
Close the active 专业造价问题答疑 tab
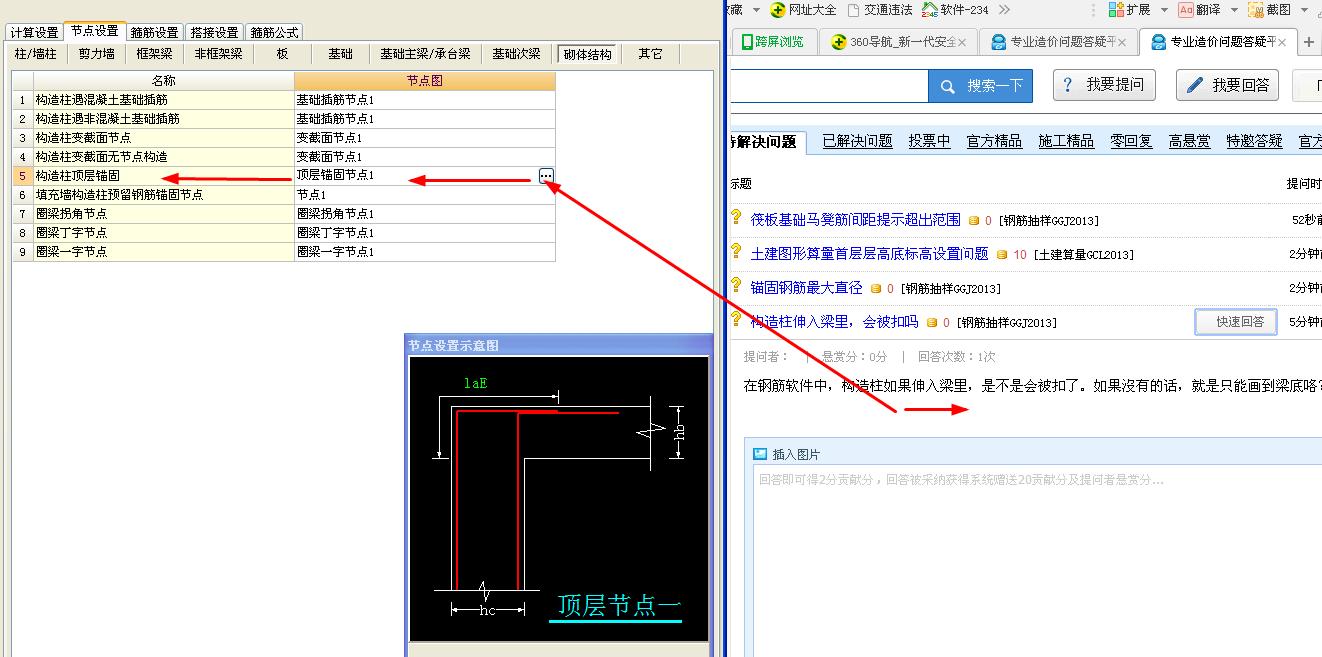tap(1283, 42)
